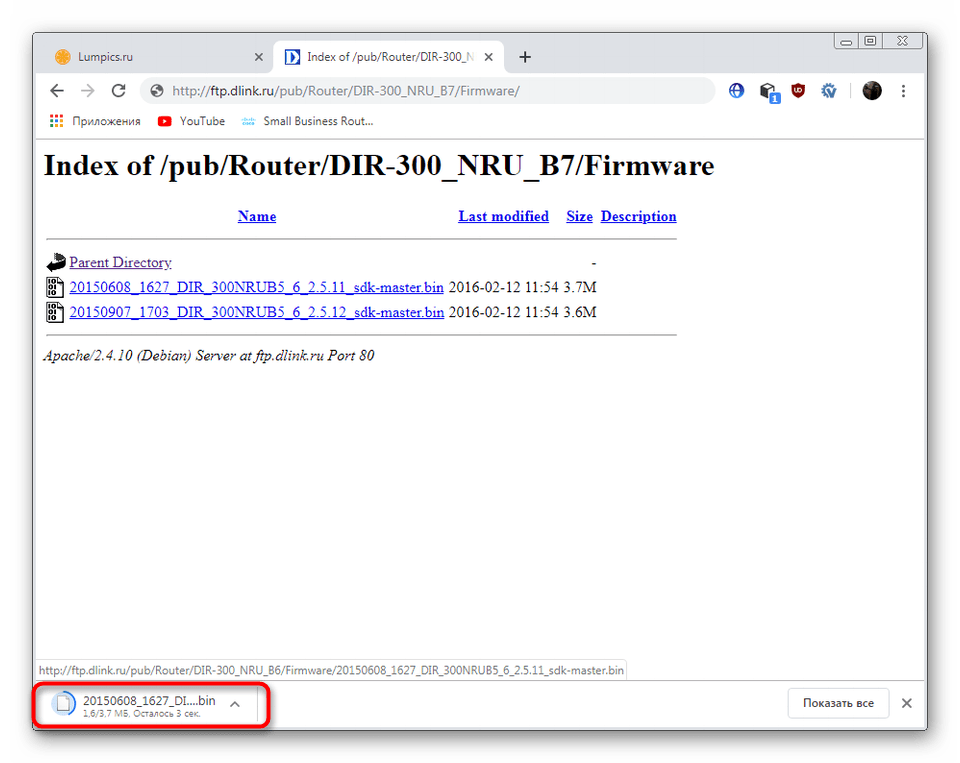Reload the firmware index page
Viewport: 960px width, 763px height.
point(118,91)
